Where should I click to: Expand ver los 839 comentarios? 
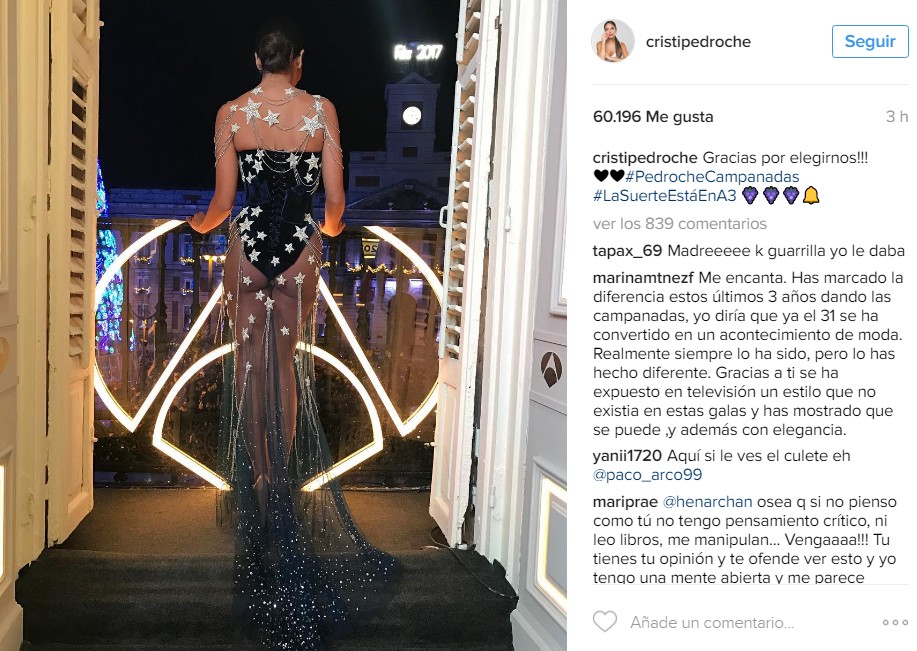pyautogui.click(x=680, y=223)
